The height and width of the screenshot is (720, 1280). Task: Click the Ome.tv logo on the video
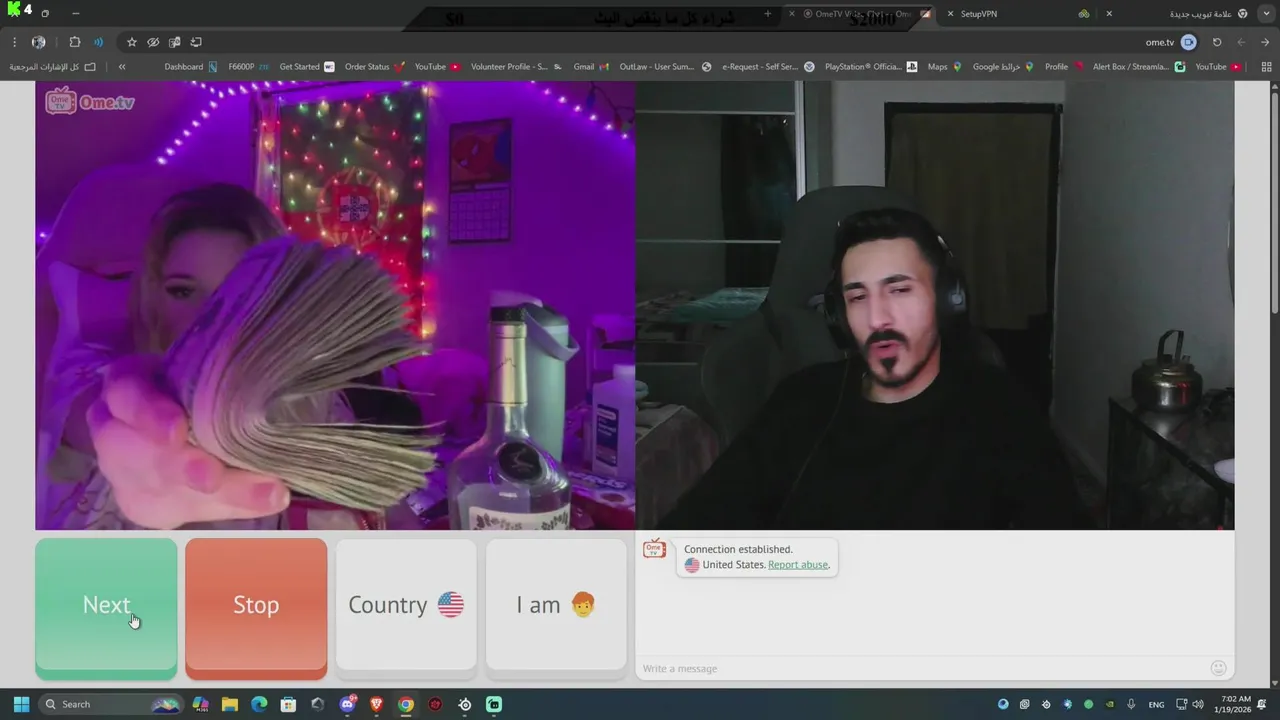point(90,101)
